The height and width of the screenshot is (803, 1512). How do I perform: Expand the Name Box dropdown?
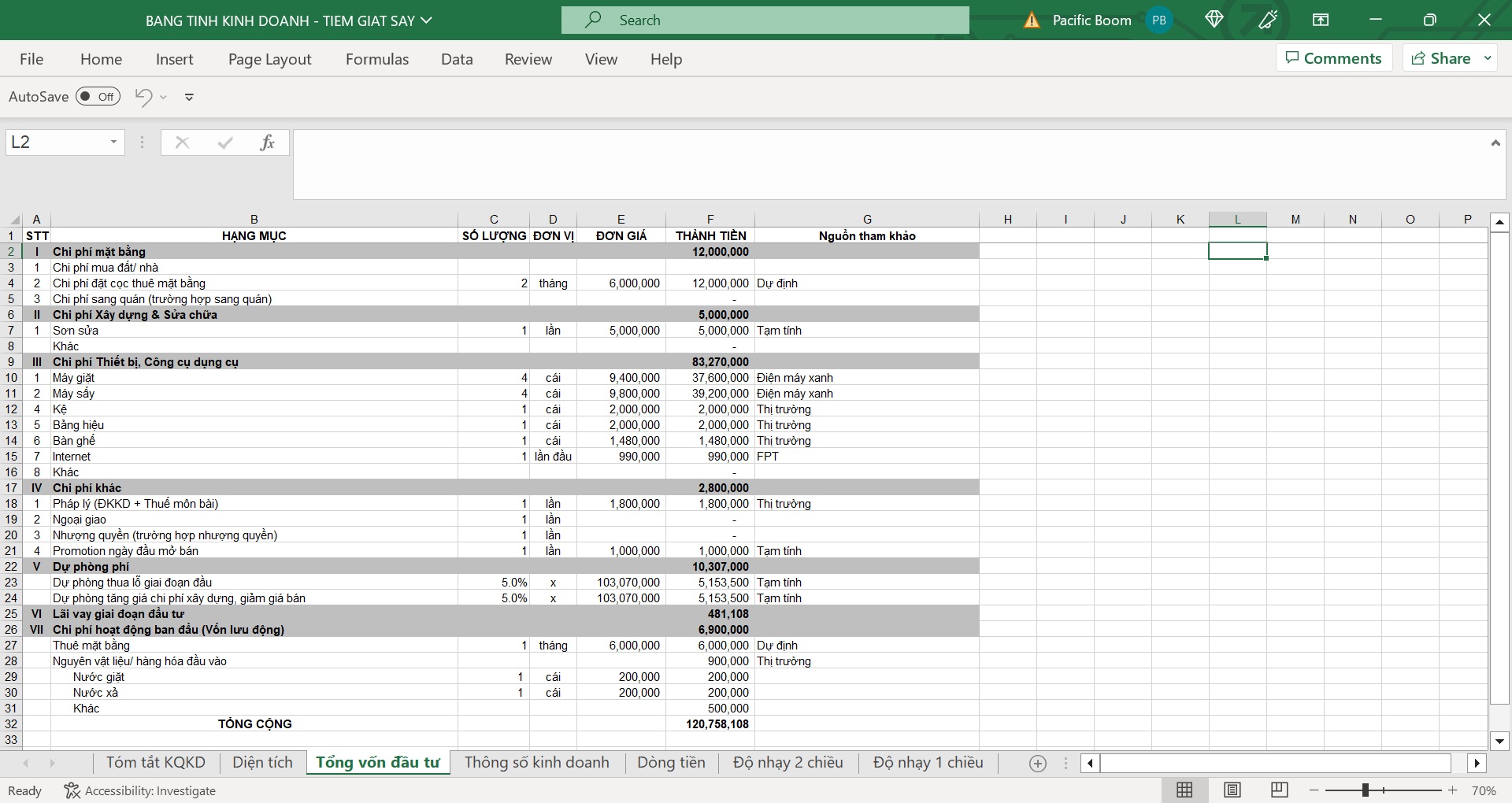coord(113,142)
